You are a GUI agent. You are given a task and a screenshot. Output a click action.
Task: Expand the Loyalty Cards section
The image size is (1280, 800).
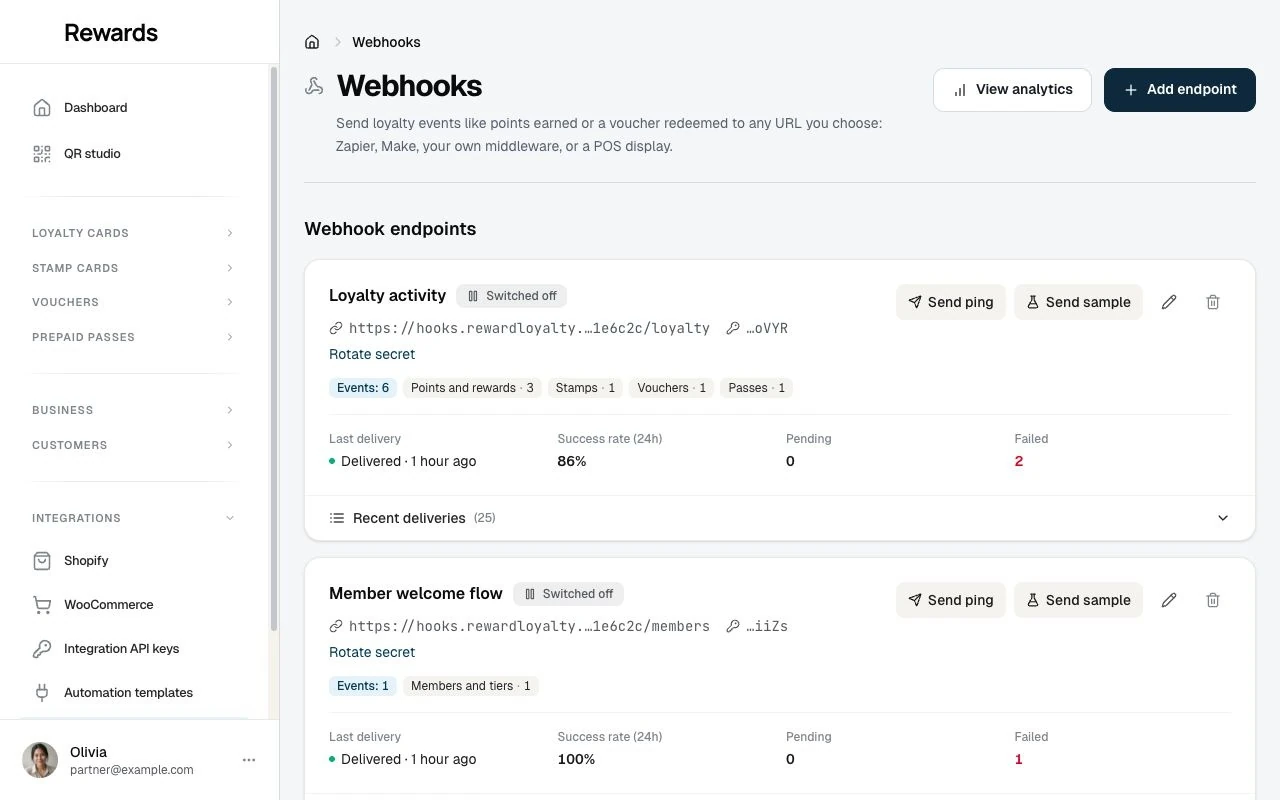(x=135, y=233)
